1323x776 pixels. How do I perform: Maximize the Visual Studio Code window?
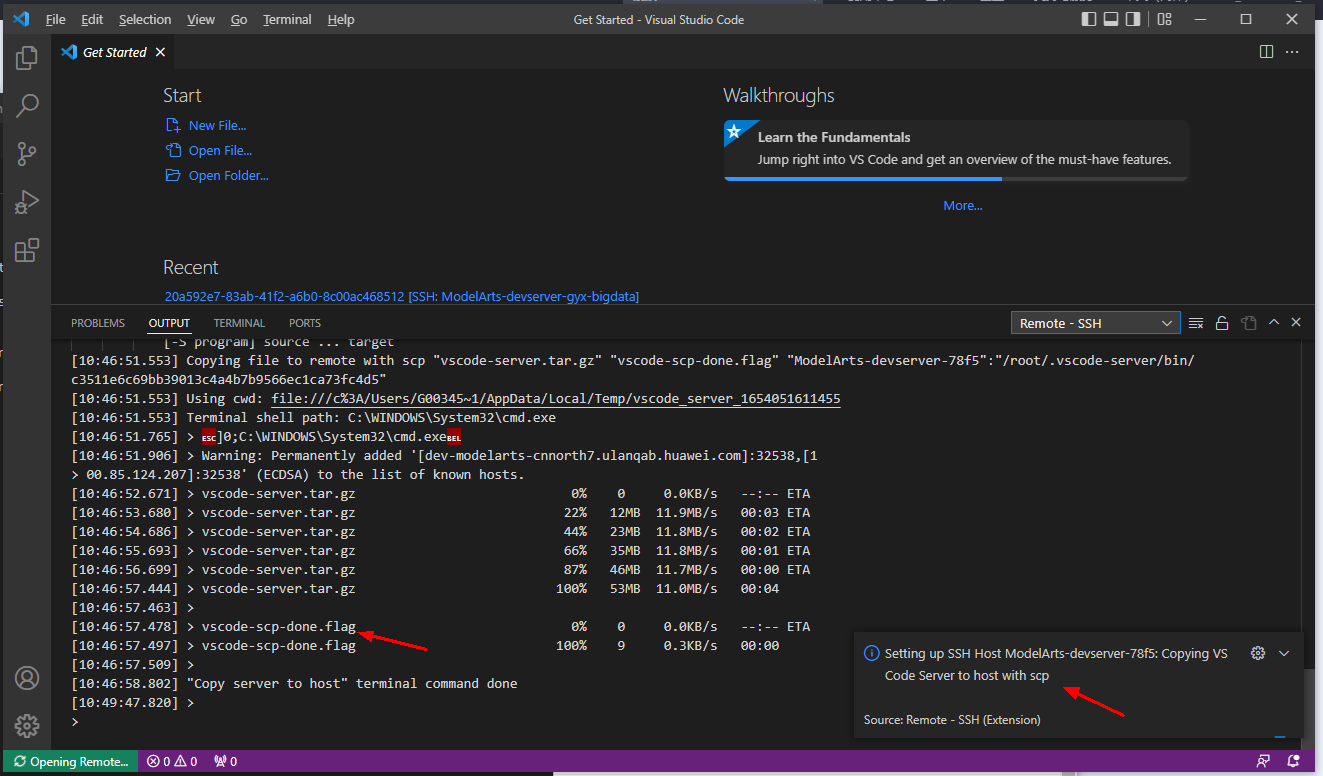click(1246, 19)
